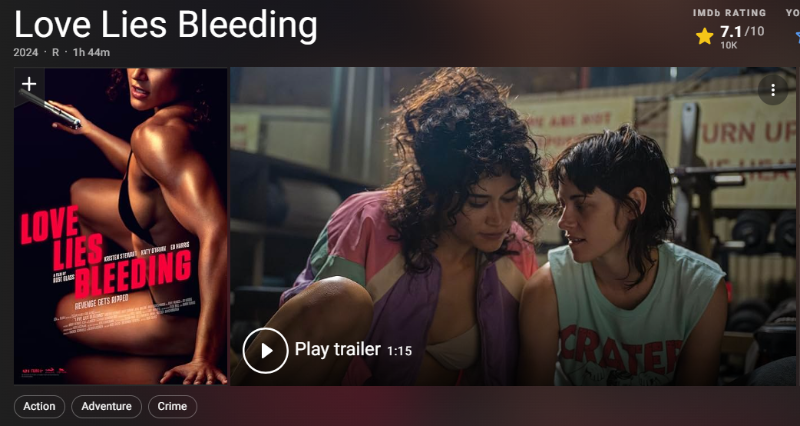The width and height of the screenshot is (800, 426).
Task: Click the cut-off "YO" rating heading
Action: point(793,13)
